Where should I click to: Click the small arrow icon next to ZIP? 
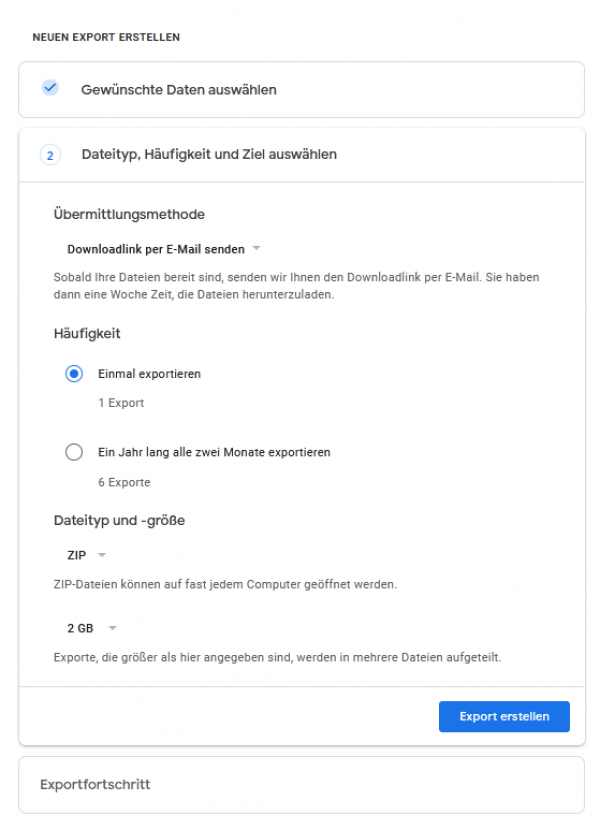point(102,555)
